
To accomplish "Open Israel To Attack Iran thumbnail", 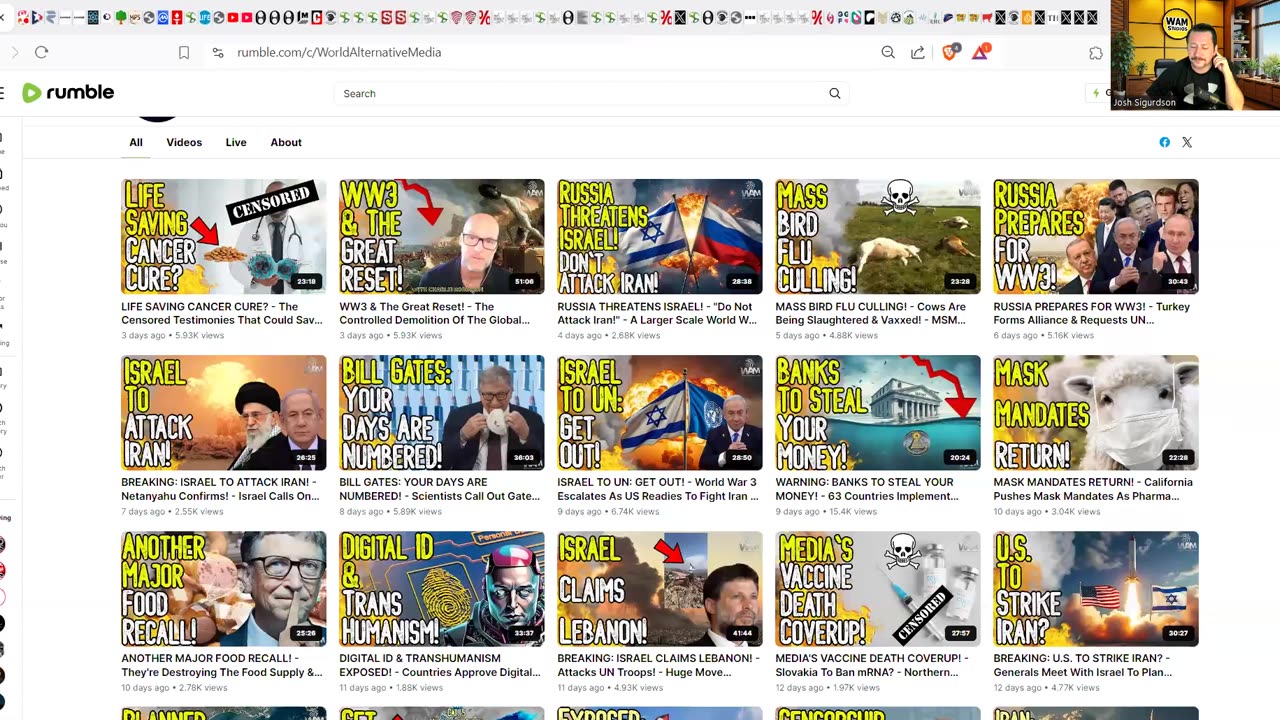I will (x=224, y=413).
